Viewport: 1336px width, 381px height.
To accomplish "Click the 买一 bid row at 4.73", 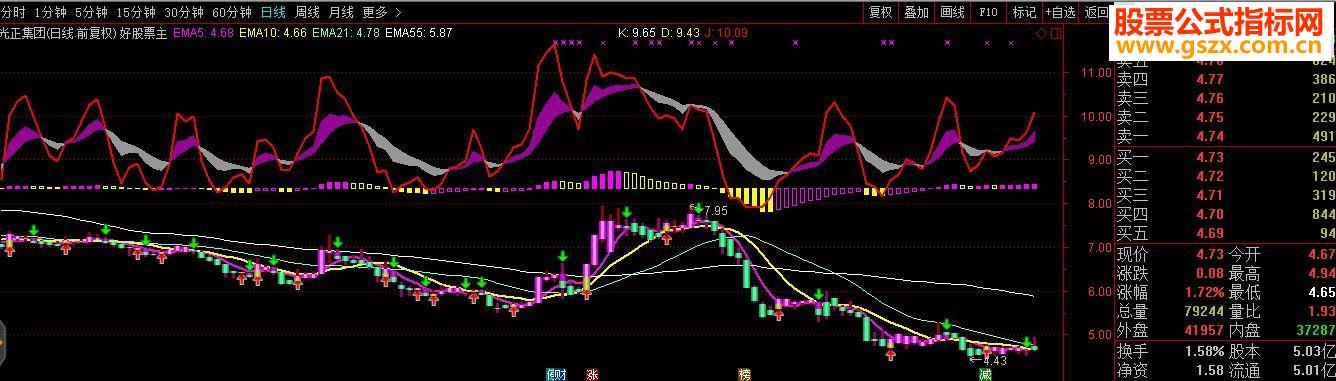I will [1225, 156].
